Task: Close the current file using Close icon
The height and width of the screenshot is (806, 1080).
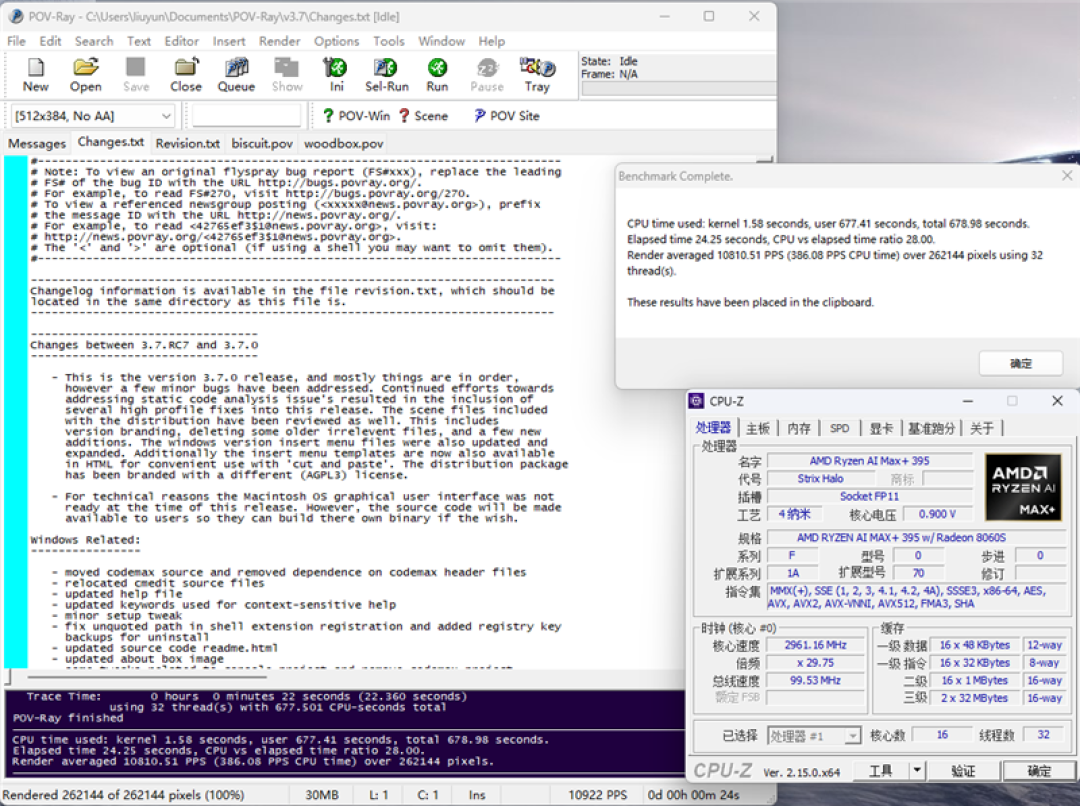Action: click(186, 75)
